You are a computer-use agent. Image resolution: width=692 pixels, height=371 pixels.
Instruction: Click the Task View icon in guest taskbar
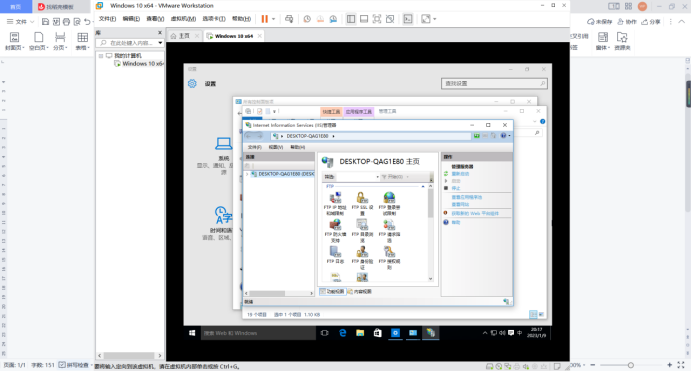point(324,333)
